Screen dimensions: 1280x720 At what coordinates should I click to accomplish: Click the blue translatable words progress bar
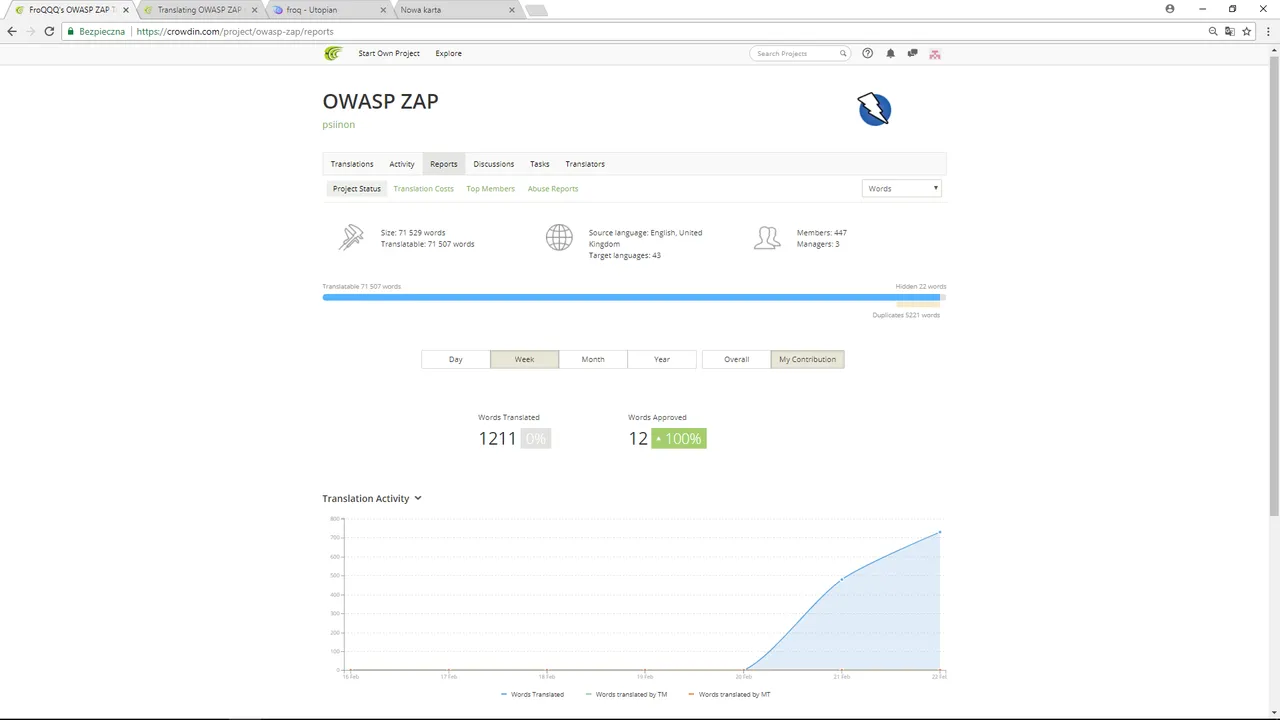pyautogui.click(x=631, y=297)
